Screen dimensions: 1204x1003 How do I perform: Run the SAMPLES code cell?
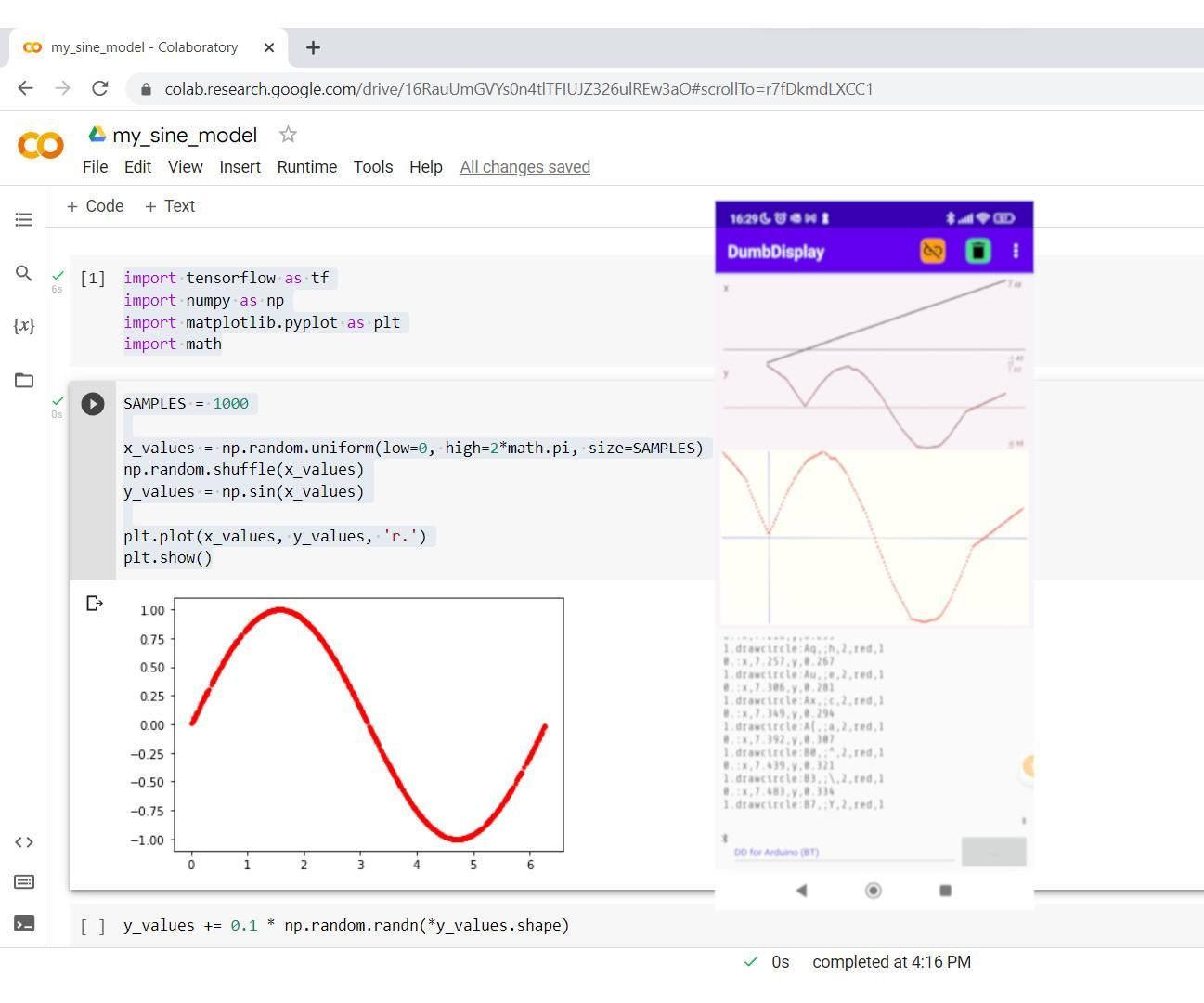92,403
